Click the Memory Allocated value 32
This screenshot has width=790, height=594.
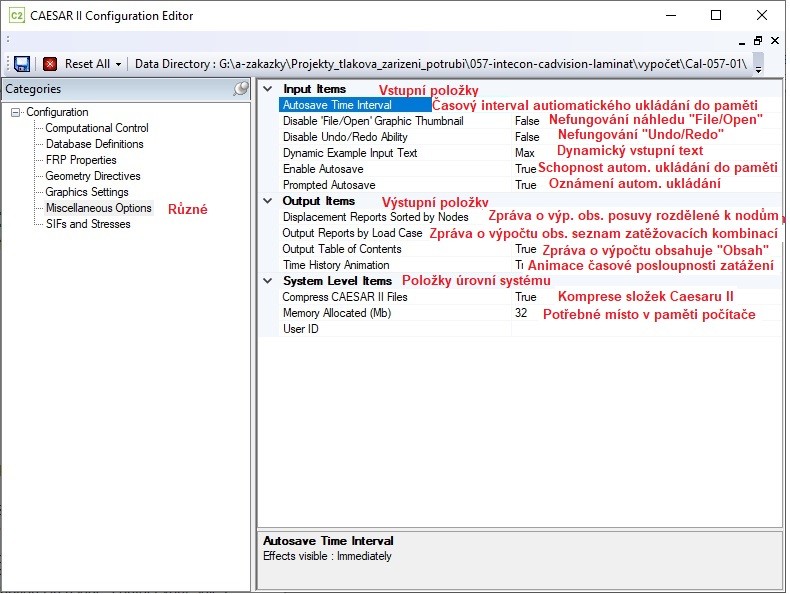click(521, 313)
